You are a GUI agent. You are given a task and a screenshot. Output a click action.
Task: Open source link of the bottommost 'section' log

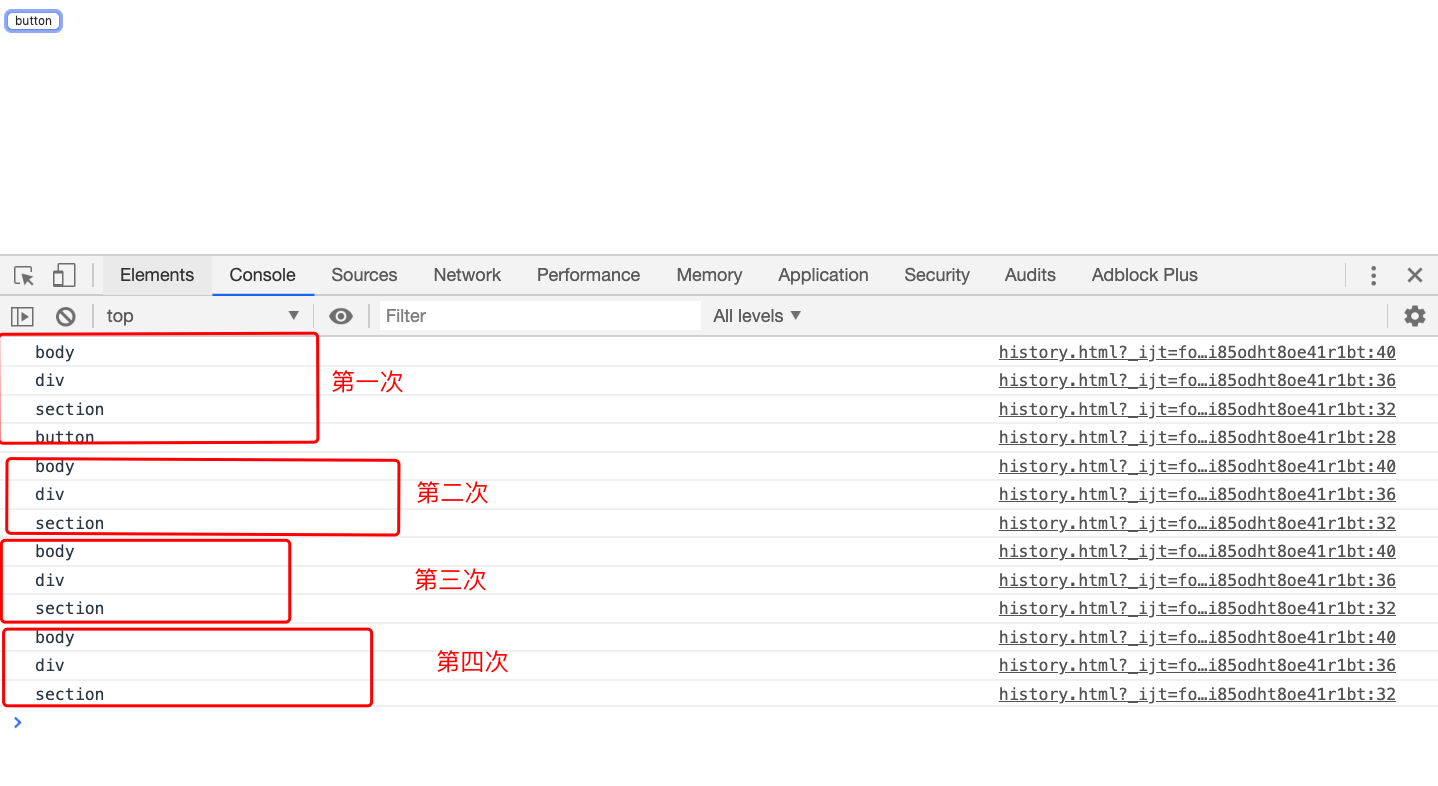click(1197, 694)
